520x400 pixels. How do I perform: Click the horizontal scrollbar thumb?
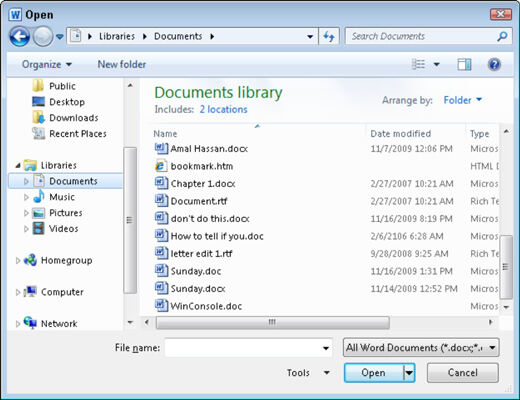click(x=272, y=322)
